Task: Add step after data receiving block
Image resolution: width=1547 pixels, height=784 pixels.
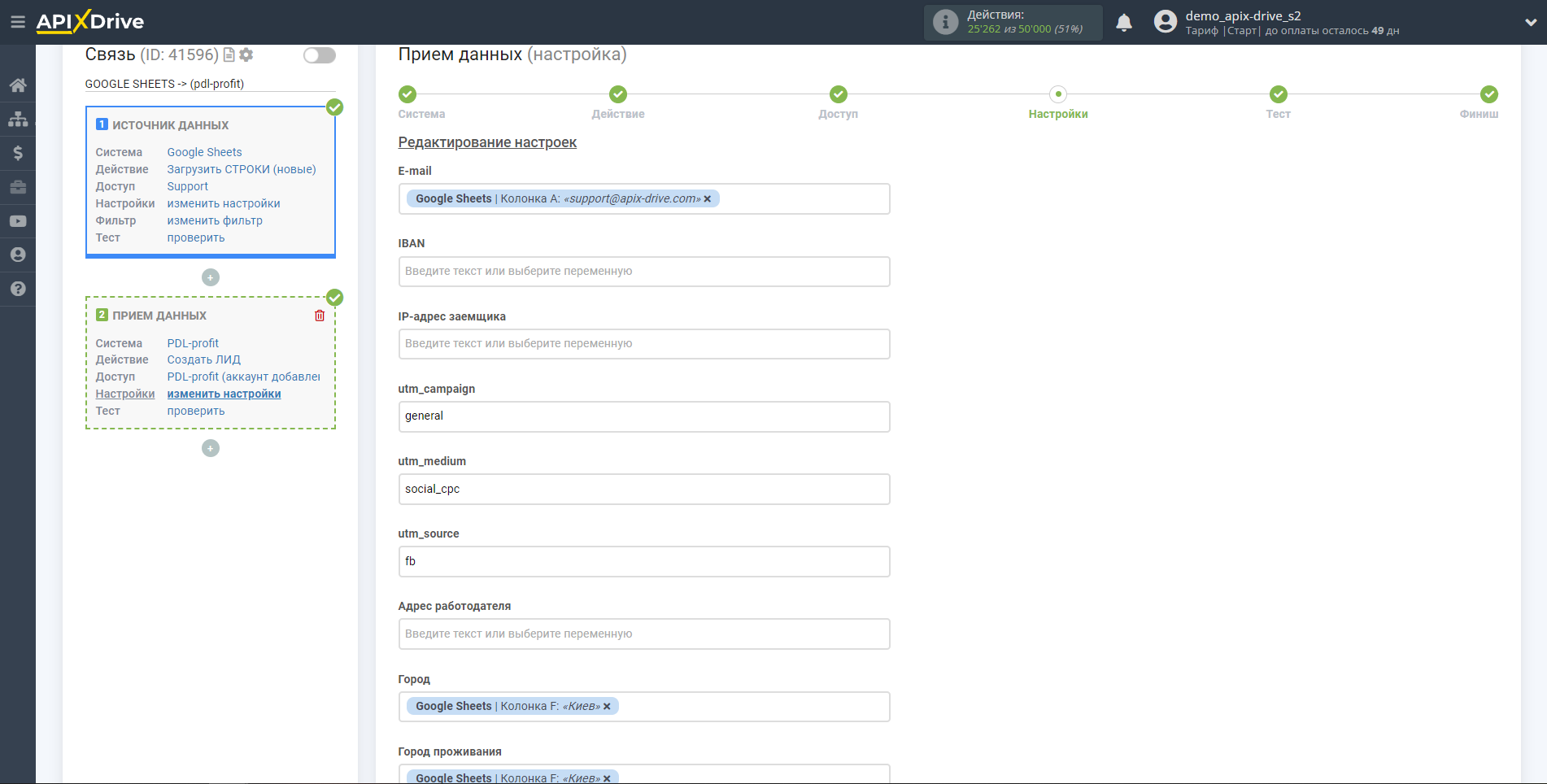Action: point(211,448)
